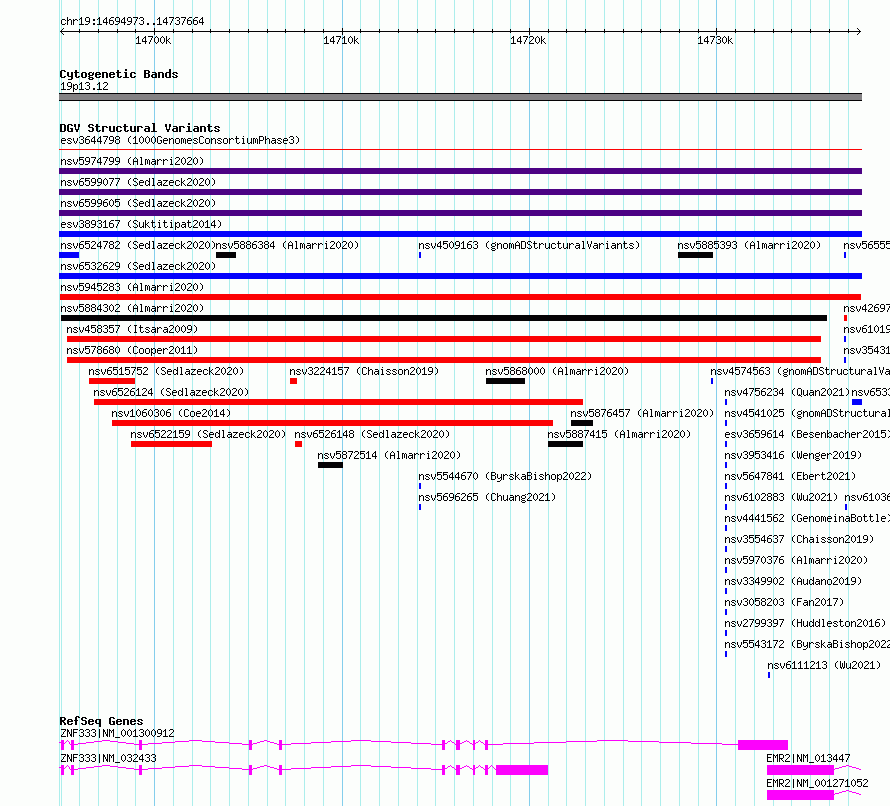890x806 pixels.
Task: Click the DGV Structural Variants track title
Action: [x=140, y=128]
